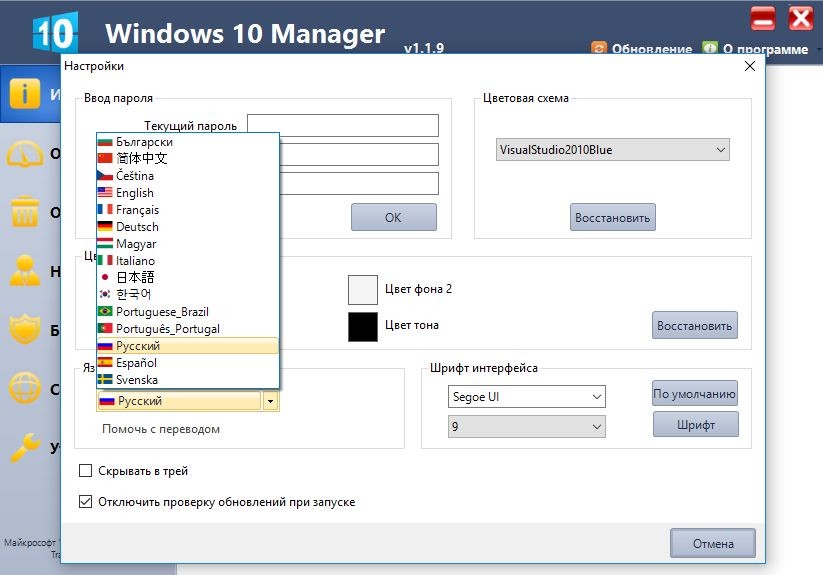
Task: Click the Помочь с переводом link
Action: (x=161, y=429)
